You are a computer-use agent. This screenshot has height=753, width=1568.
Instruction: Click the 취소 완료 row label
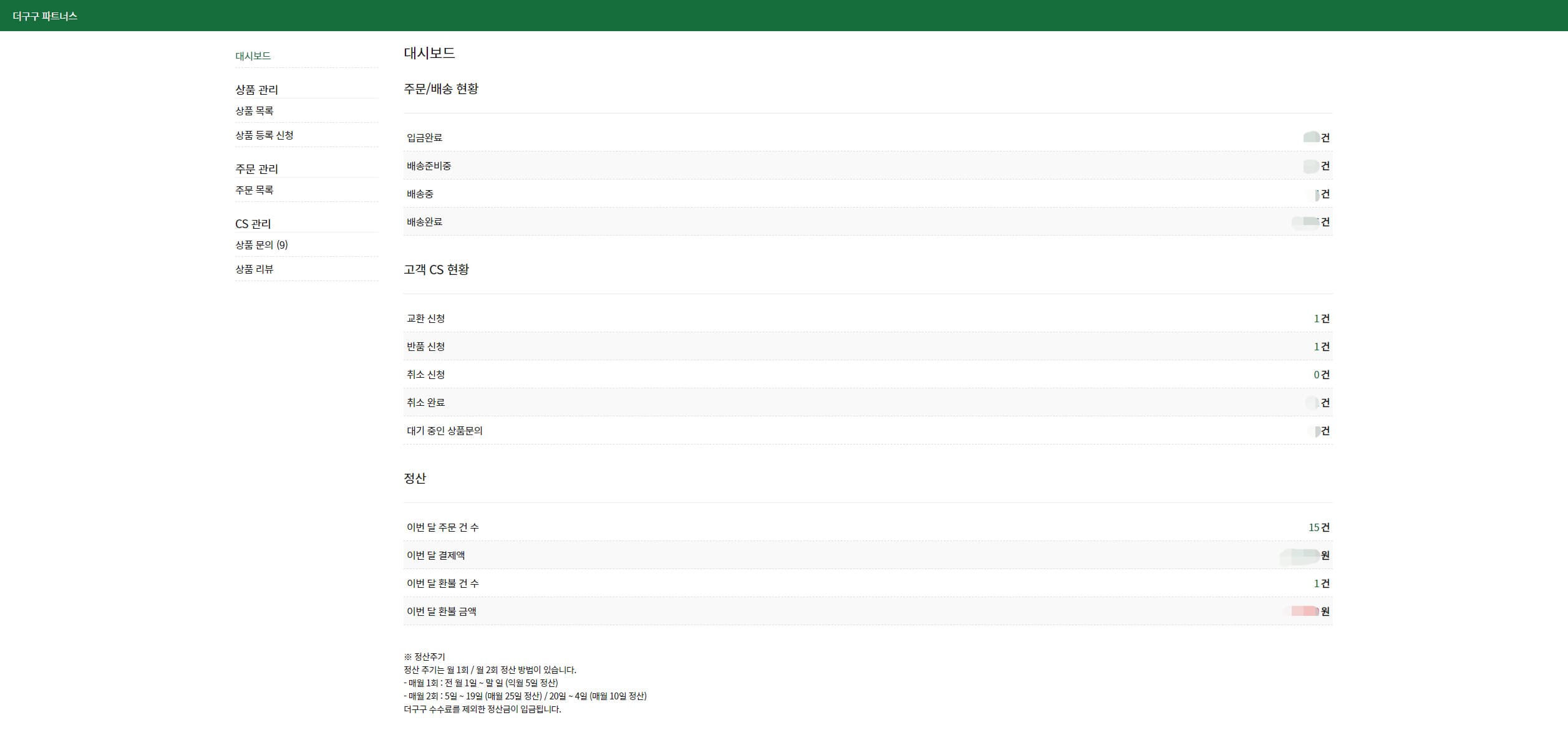[x=425, y=403]
